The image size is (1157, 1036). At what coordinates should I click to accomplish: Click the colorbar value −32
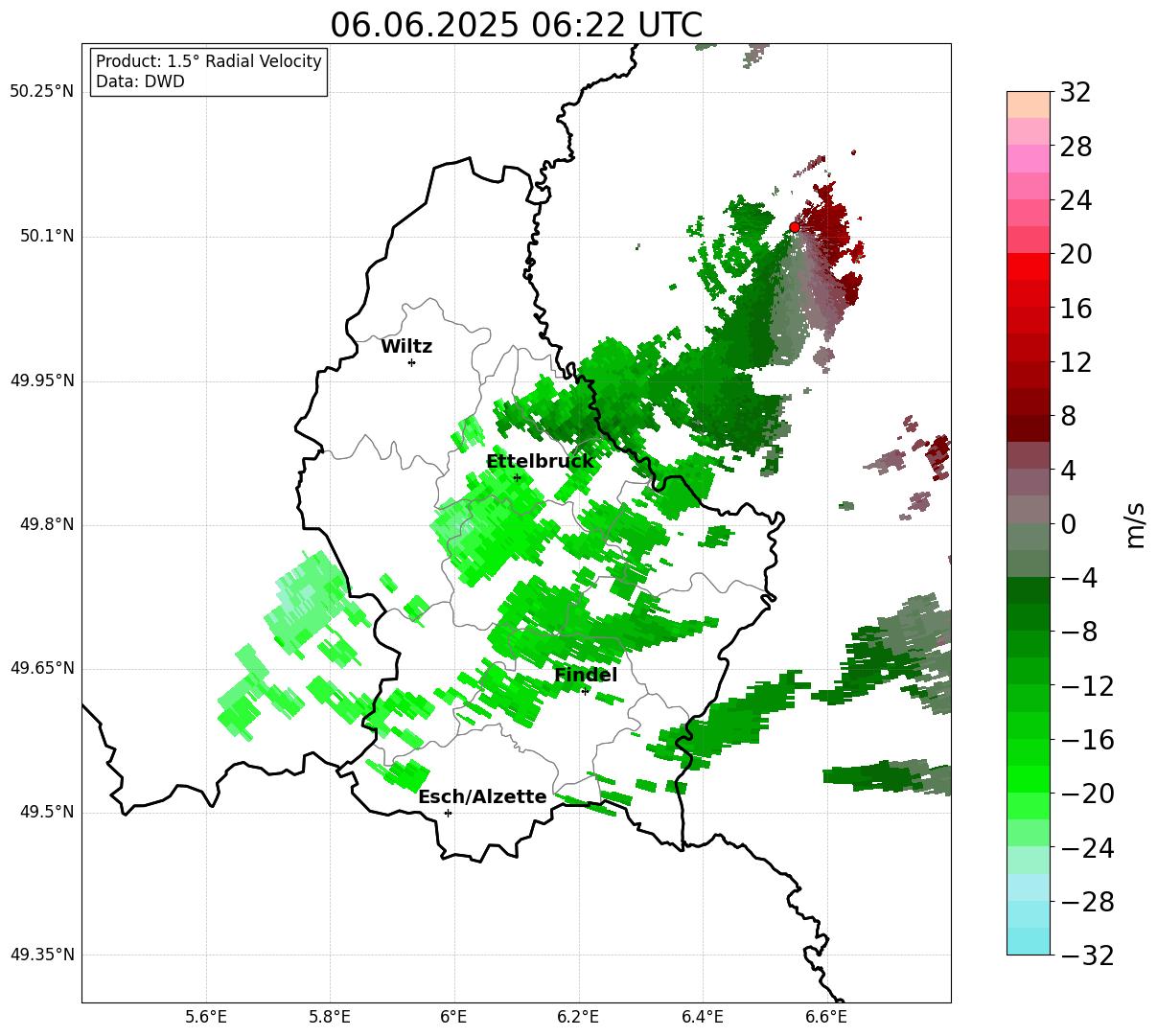1087,955
